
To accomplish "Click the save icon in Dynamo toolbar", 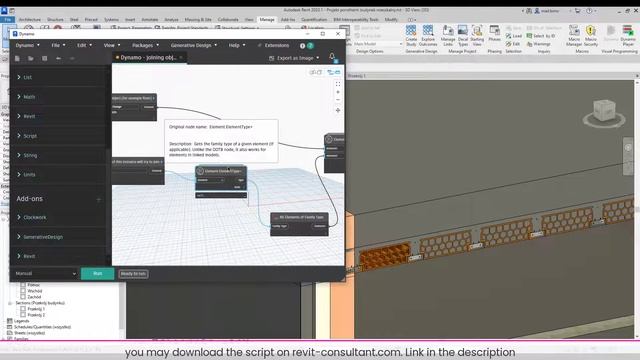I will coord(44,58).
